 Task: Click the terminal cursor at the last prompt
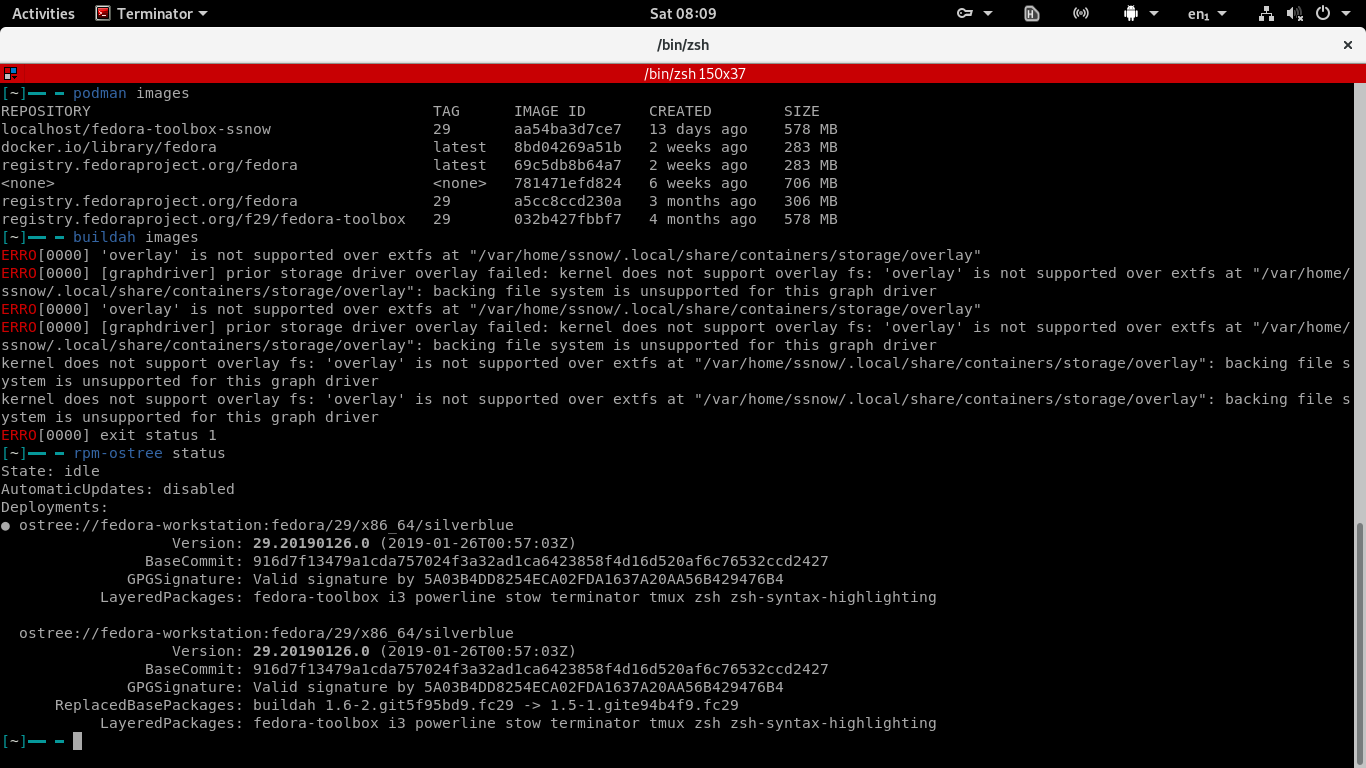(77, 741)
